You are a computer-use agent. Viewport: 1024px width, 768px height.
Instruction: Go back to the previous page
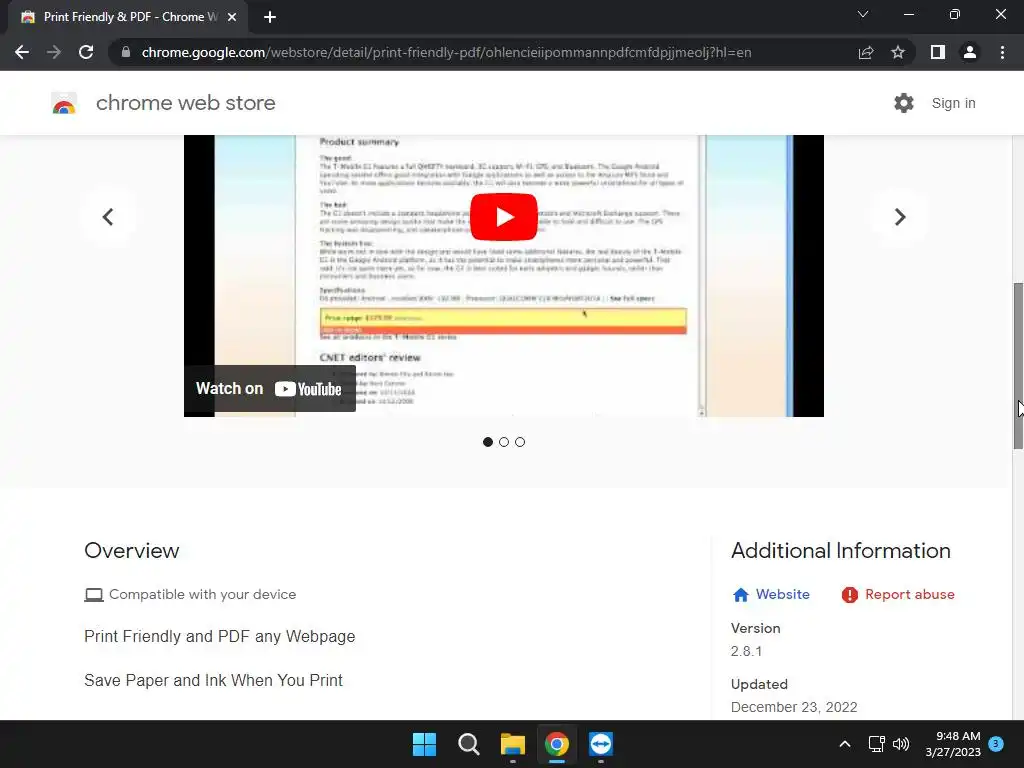tap(22, 52)
